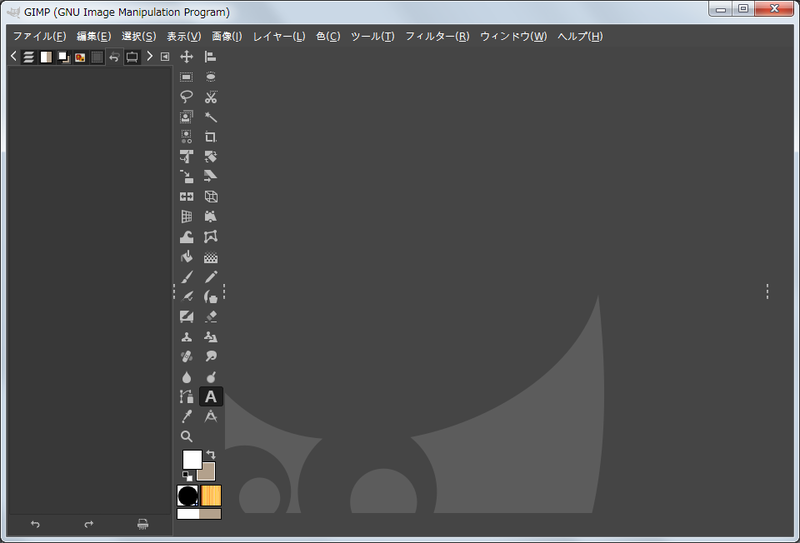Select the Clone stamp tool
800x543 pixels.
click(x=186, y=336)
